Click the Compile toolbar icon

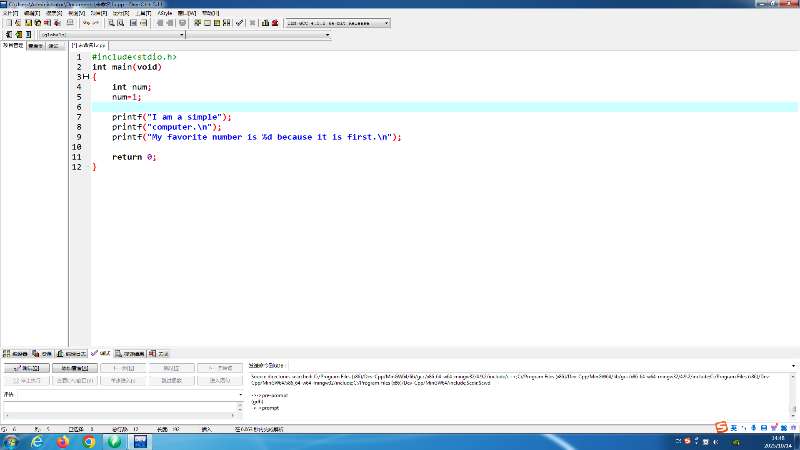point(197,23)
